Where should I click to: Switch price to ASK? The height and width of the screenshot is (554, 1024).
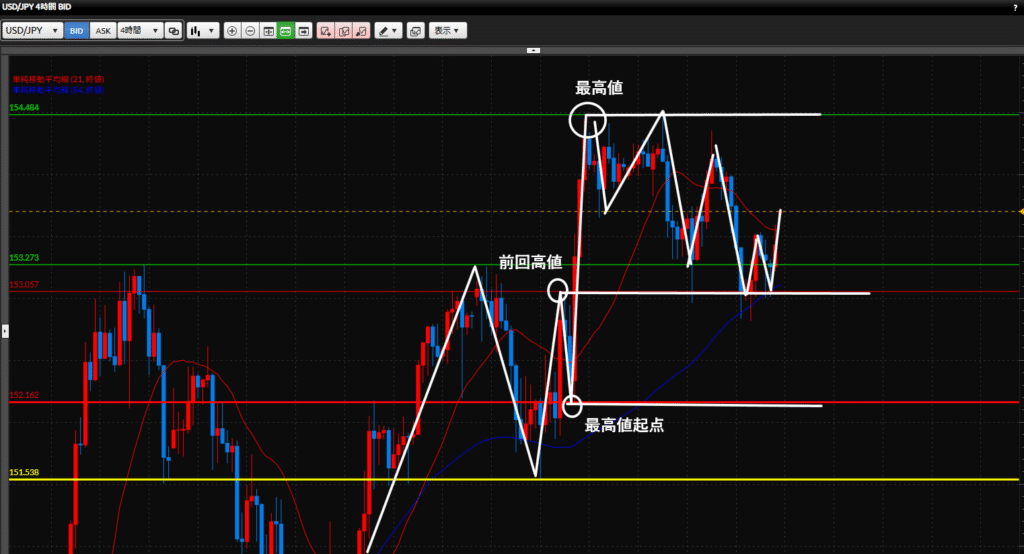point(102,31)
